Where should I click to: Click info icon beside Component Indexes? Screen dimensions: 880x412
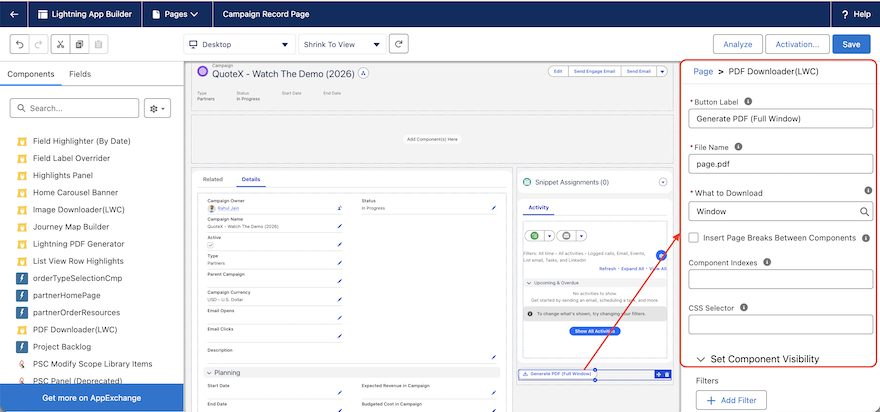pyautogui.click(x=767, y=262)
